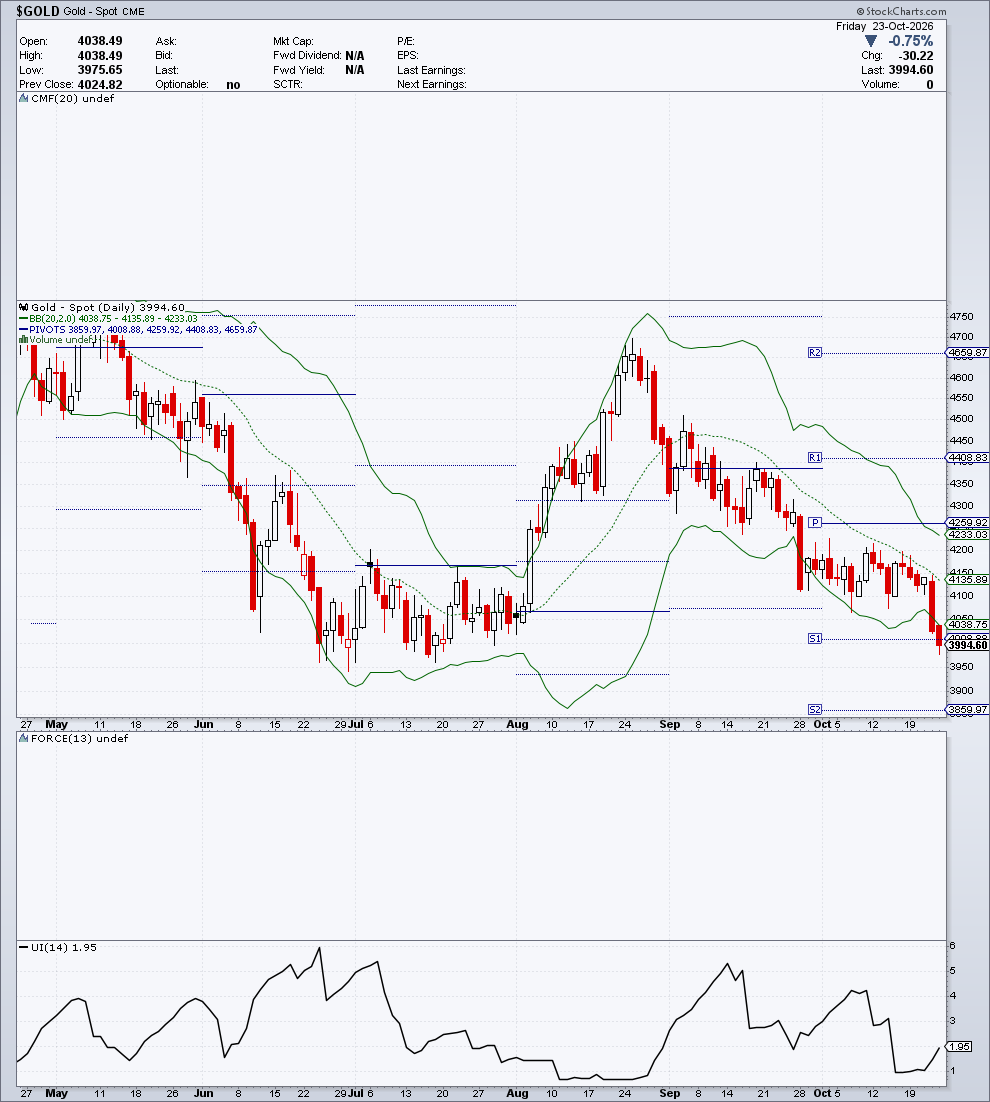This screenshot has width=990, height=1102.
Task: Click the 1.95 value tag on UI axis
Action: coord(960,1046)
